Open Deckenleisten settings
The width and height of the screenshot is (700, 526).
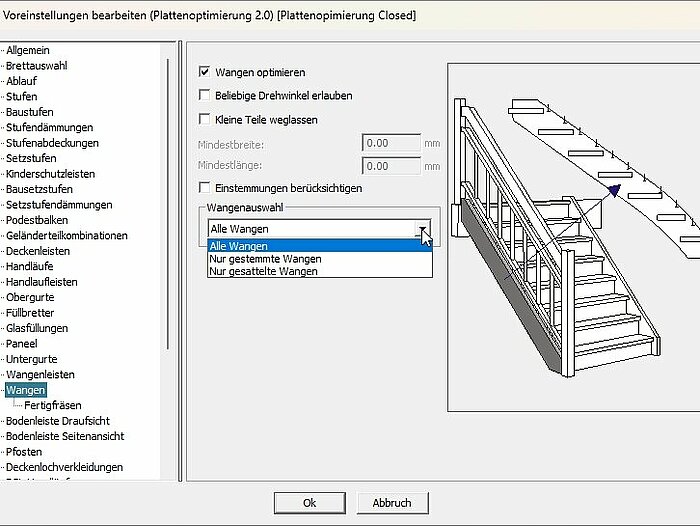tap(38, 251)
